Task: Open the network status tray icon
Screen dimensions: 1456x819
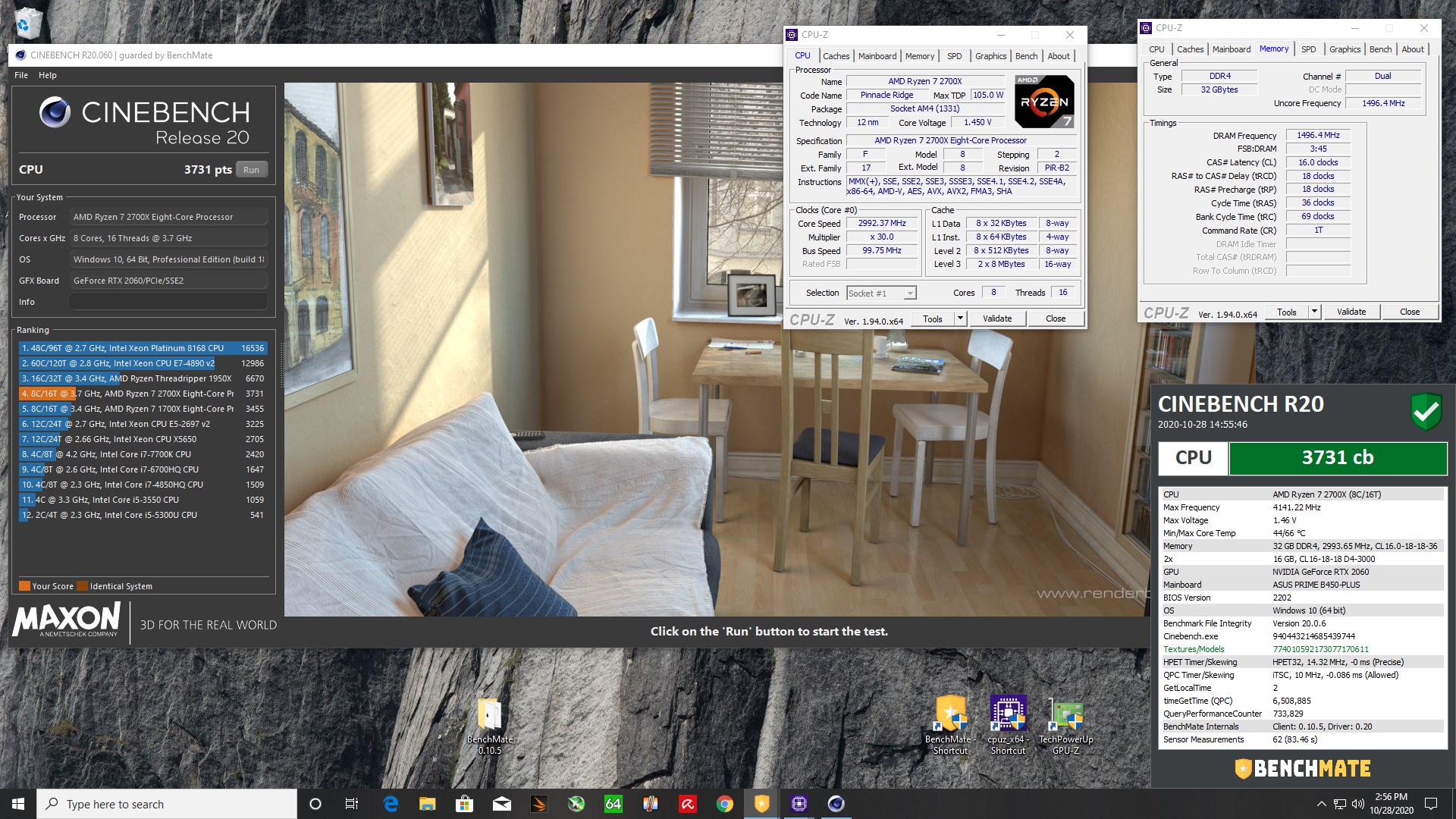Action: [x=1340, y=804]
